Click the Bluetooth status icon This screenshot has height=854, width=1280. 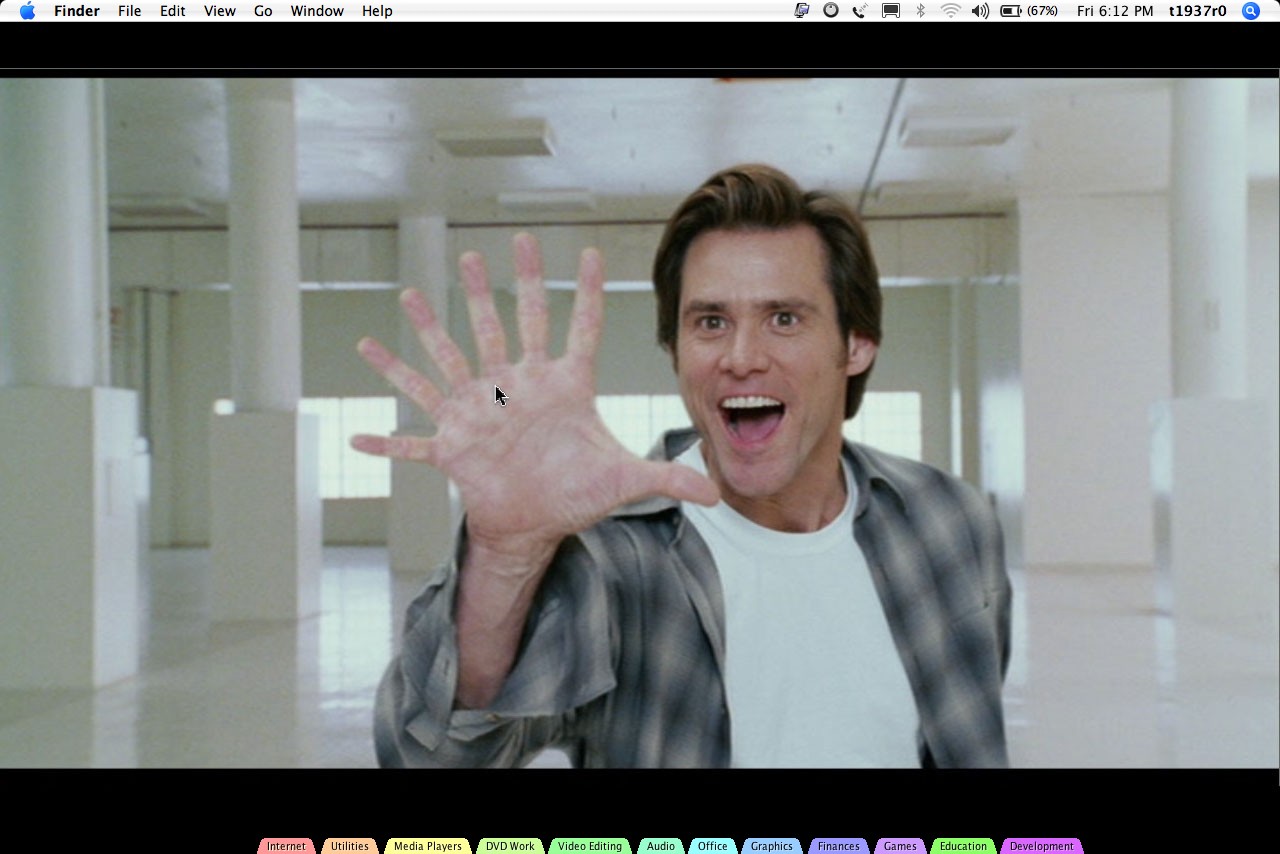920,11
